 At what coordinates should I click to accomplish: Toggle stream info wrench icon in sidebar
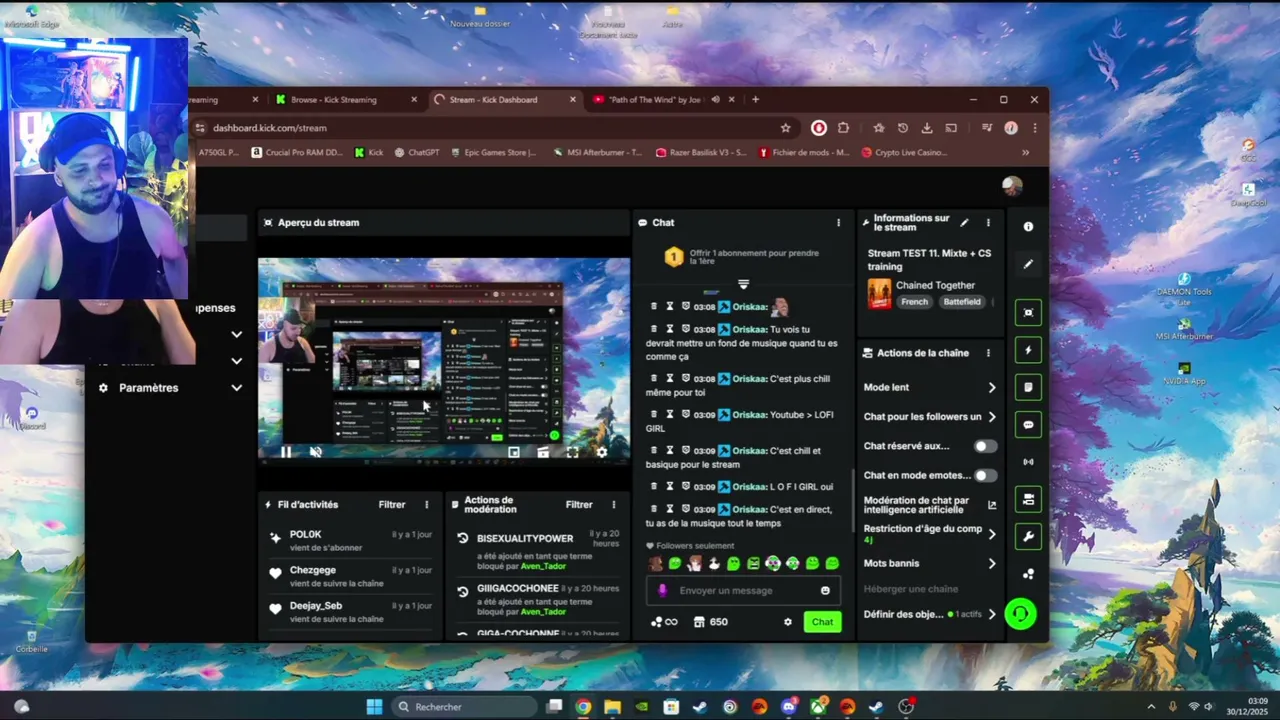1028,537
